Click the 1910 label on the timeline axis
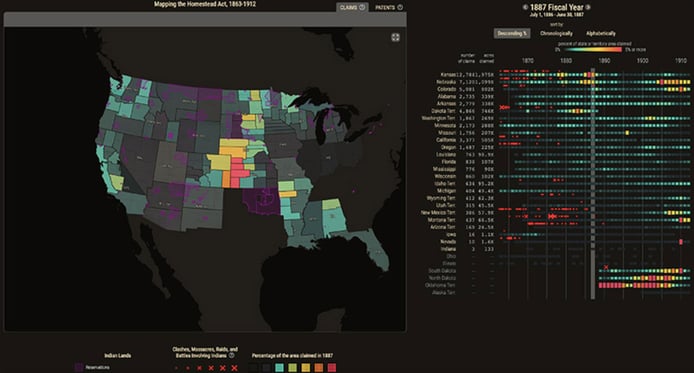The height and width of the screenshot is (373, 694). (681, 61)
